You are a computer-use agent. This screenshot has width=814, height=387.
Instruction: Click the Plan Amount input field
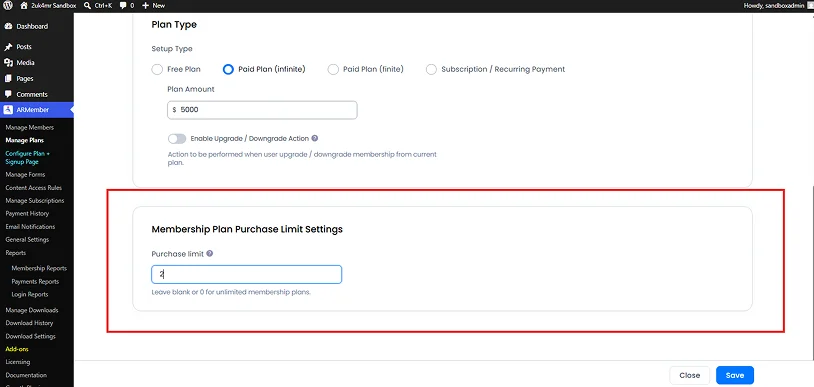click(262, 110)
